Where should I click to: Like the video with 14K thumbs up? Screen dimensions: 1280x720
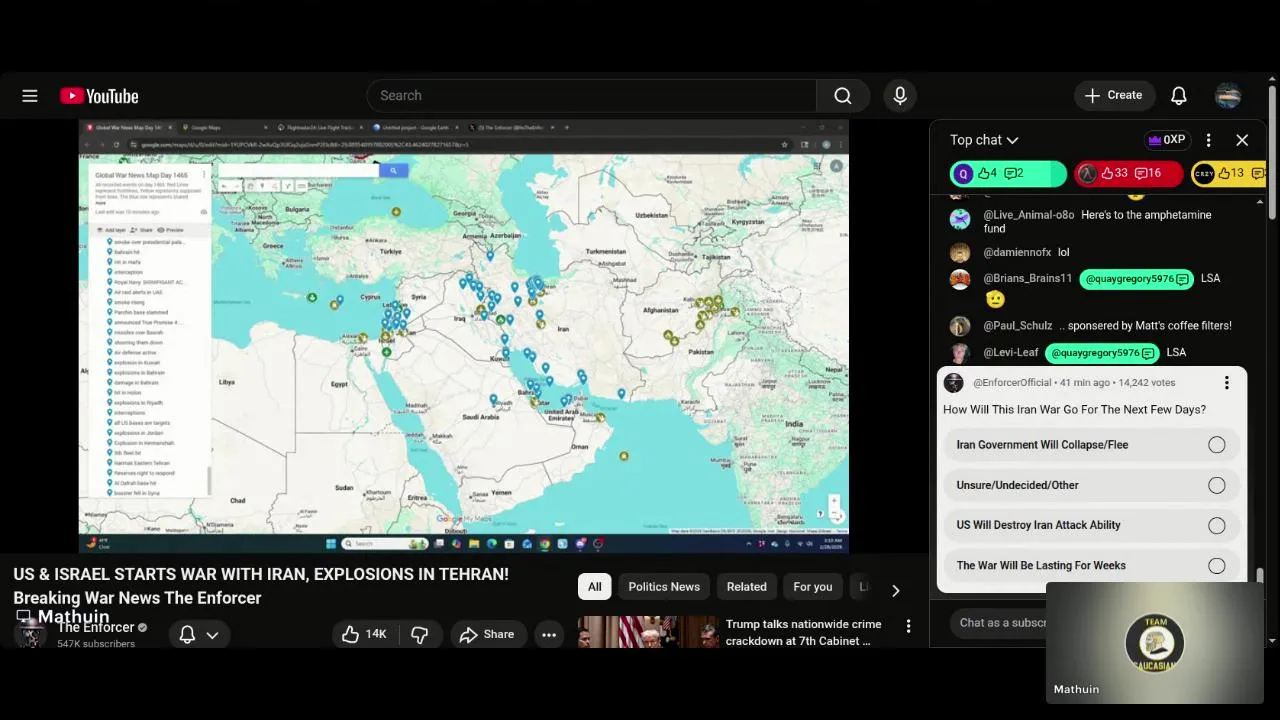pyautogui.click(x=365, y=634)
